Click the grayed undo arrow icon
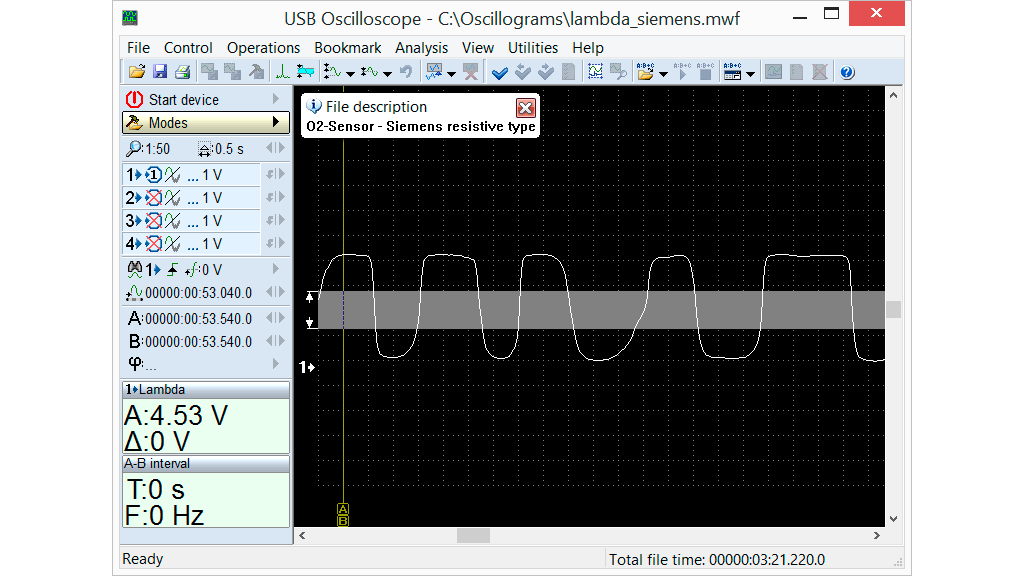 click(406, 72)
